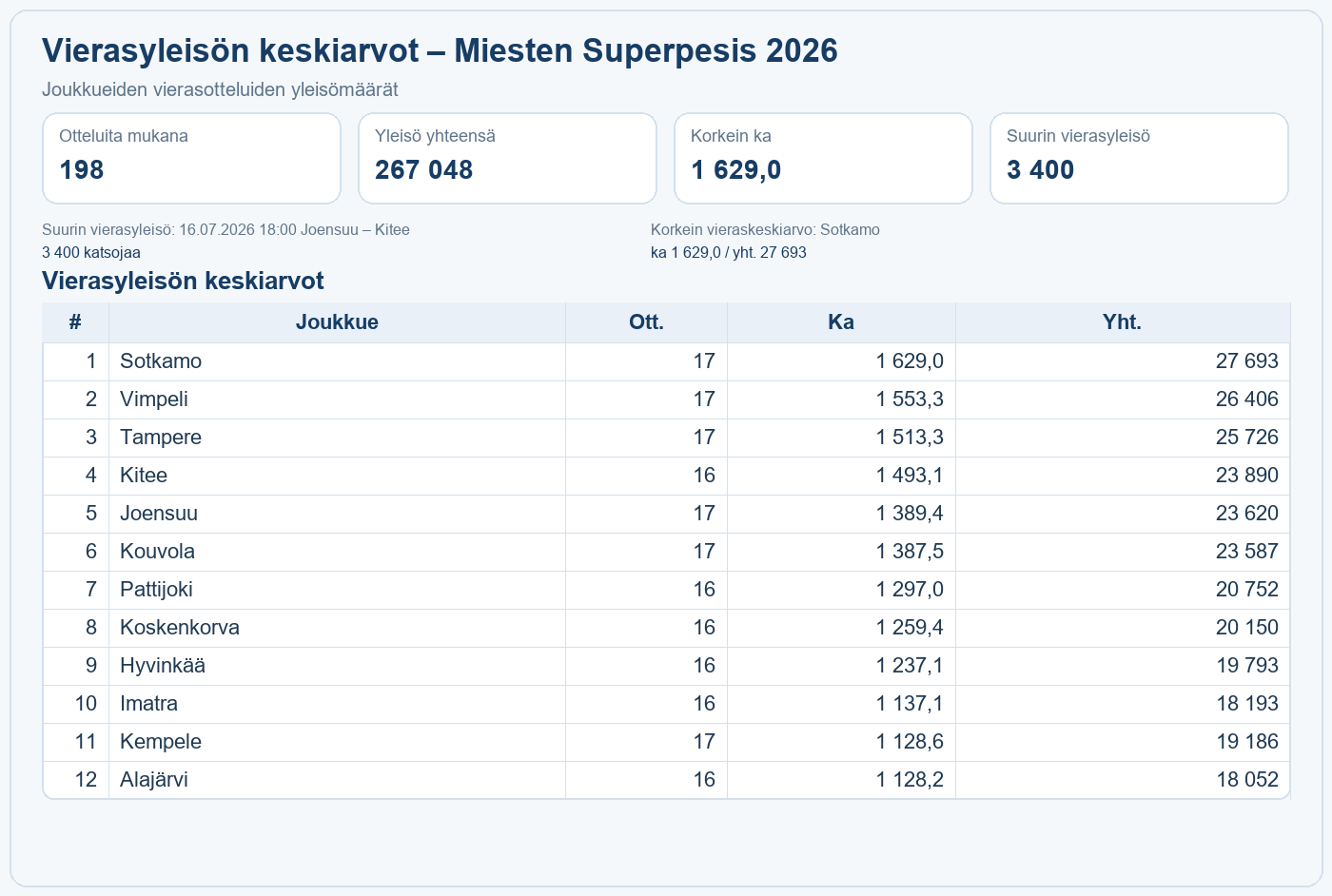Click the average value 1 513,3
This screenshot has height=896, width=1332.
910,438
